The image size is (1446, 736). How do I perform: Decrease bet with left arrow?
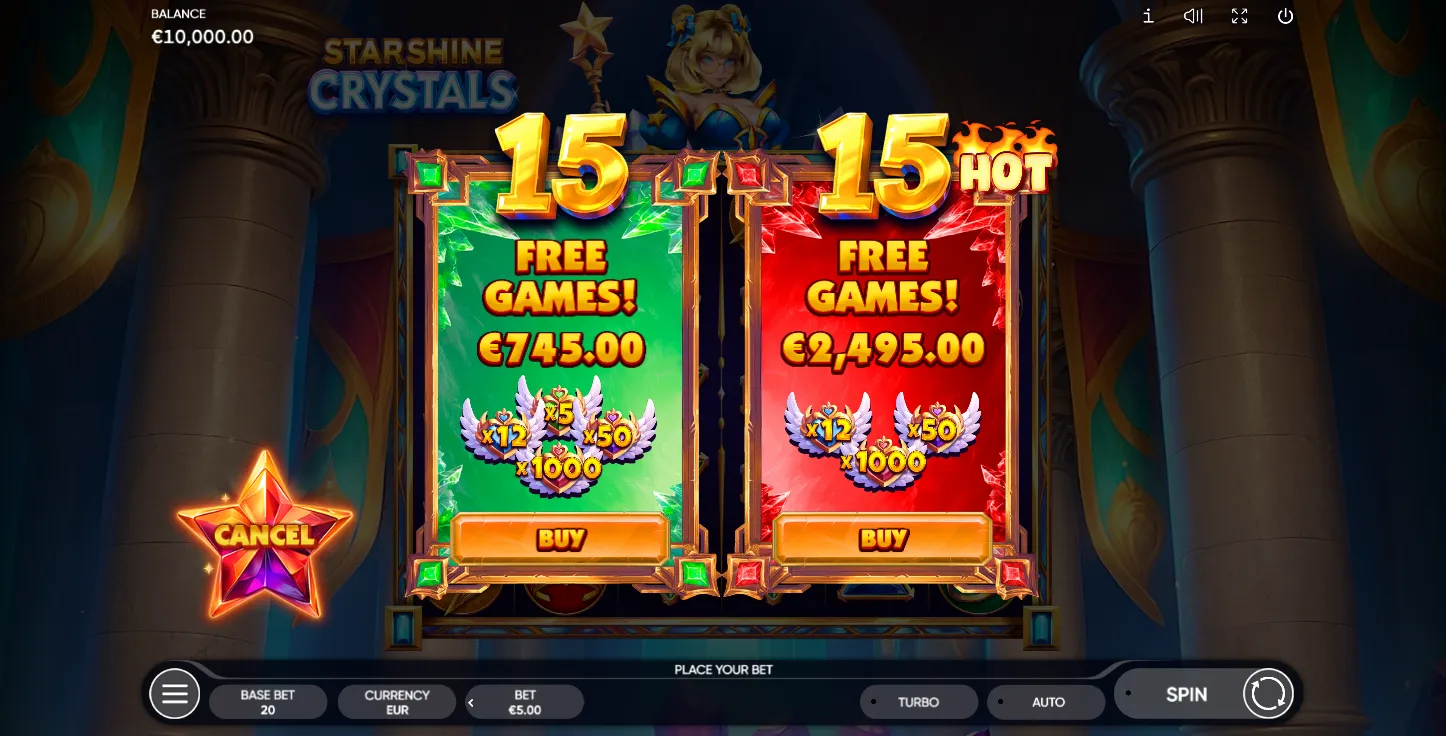click(471, 703)
